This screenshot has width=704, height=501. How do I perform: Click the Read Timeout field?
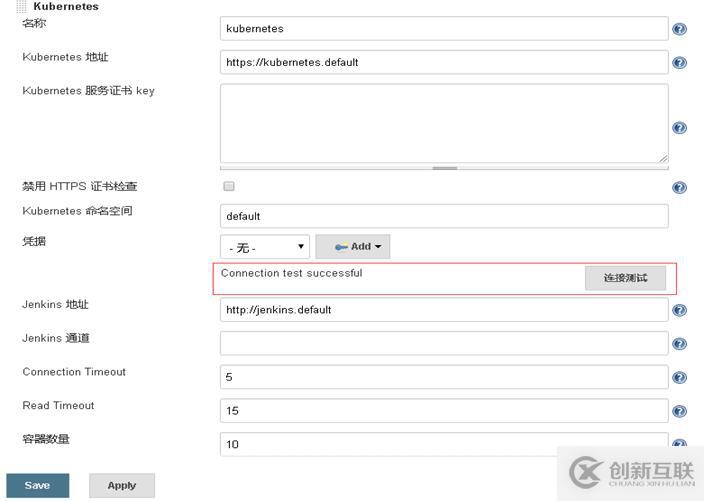(x=444, y=411)
